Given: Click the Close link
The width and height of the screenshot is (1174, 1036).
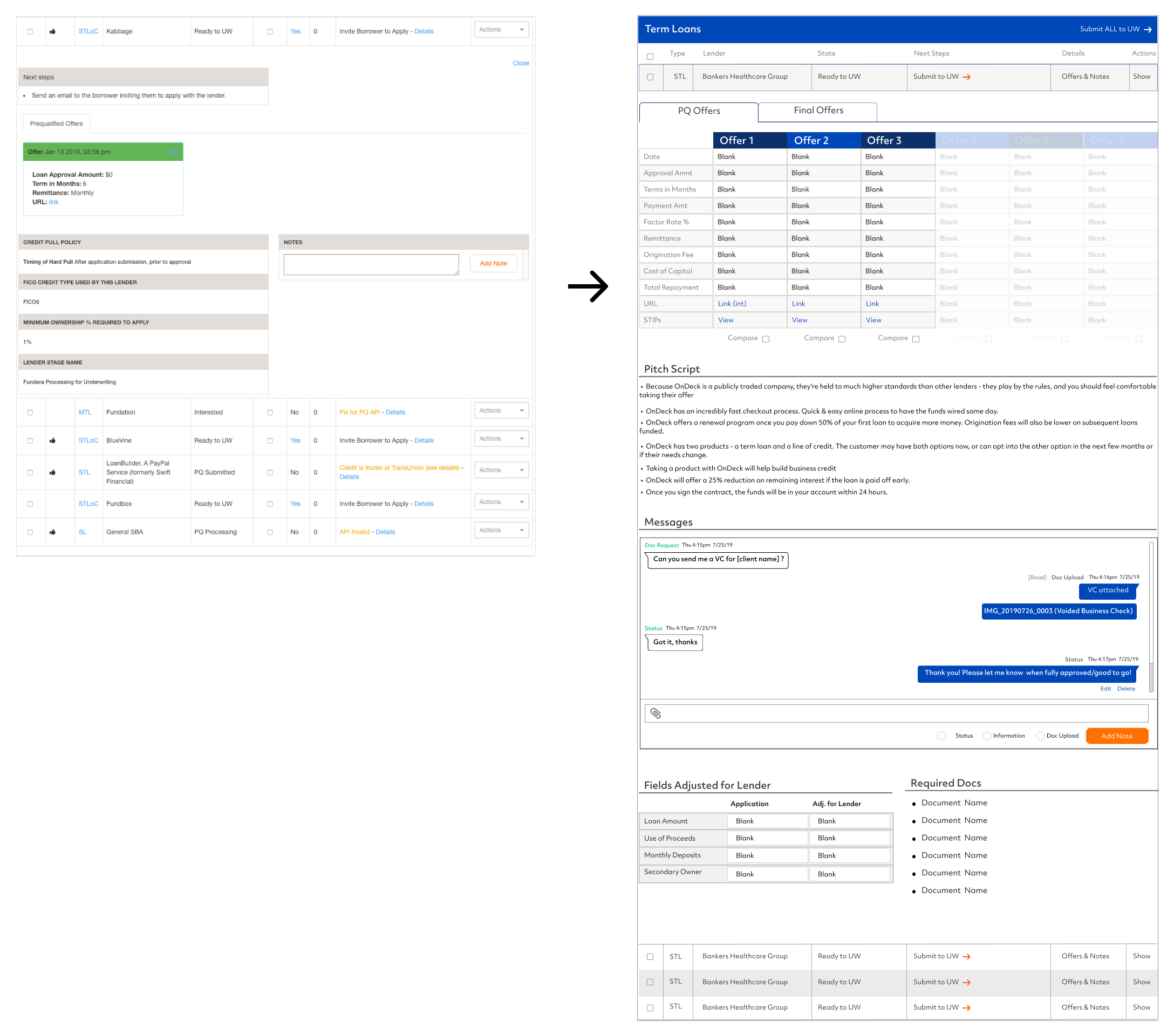Looking at the screenshot, I should (521, 63).
